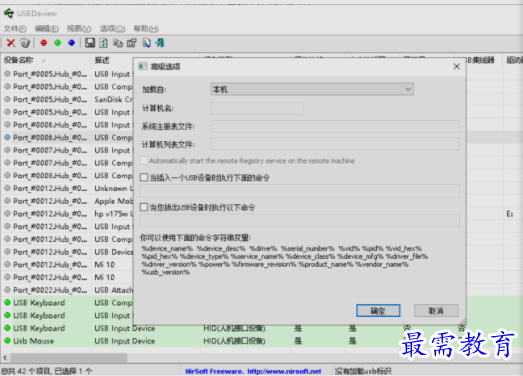This screenshot has width=523, height=376.
Task: Click gray status dot of hp v175w row
Action: pyautogui.click(x=7, y=214)
